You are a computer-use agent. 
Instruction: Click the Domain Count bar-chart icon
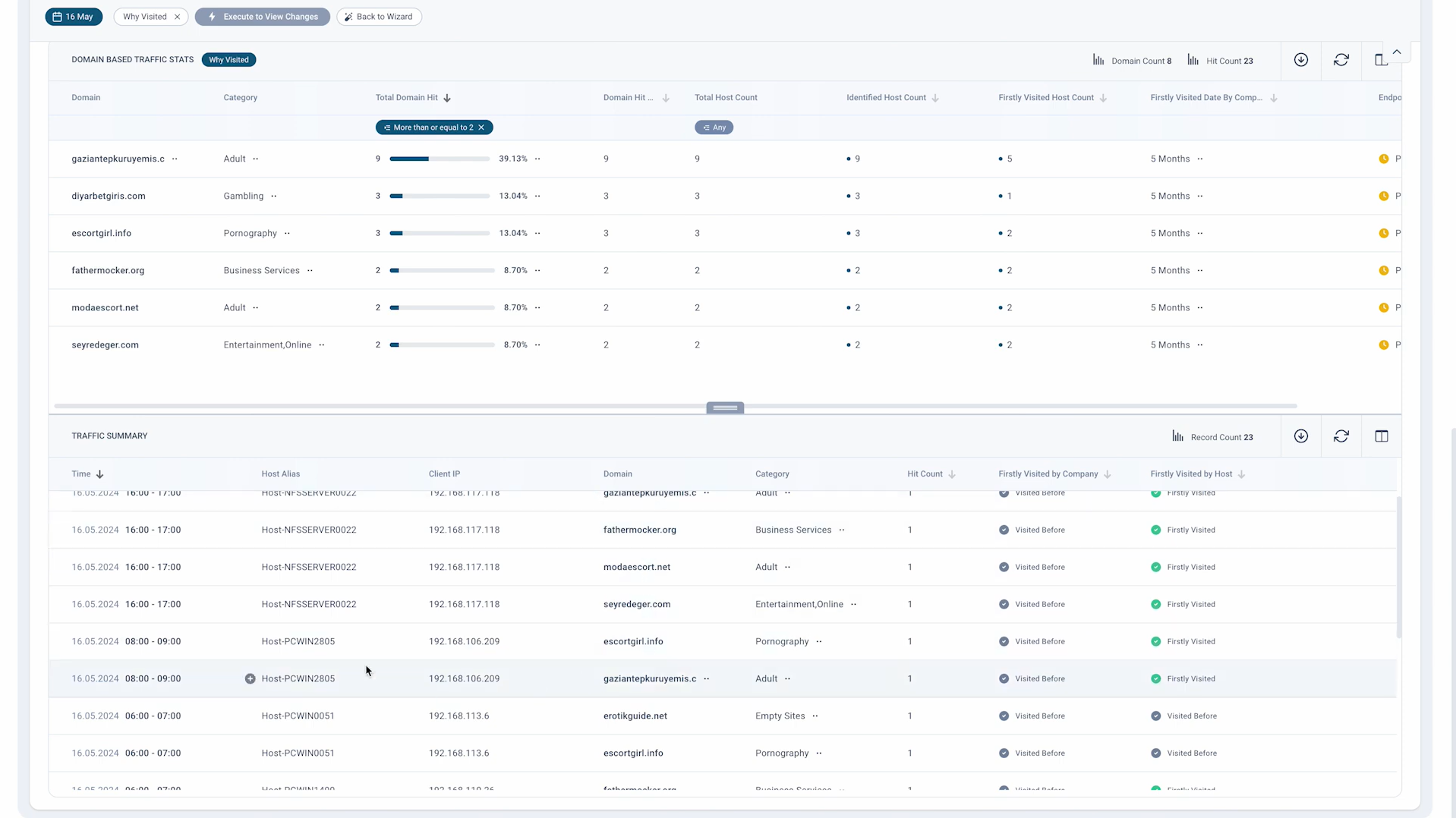[x=1098, y=60]
